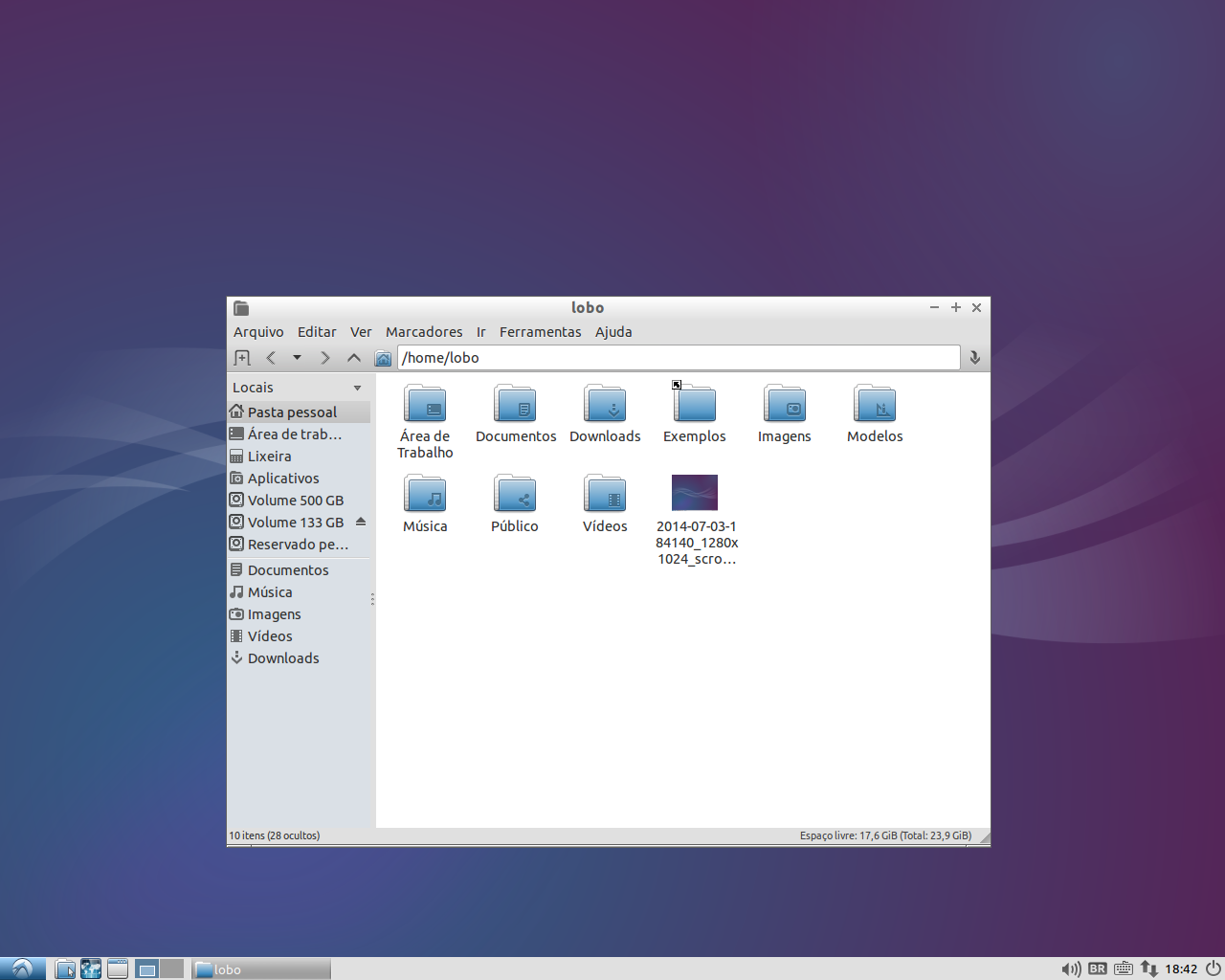Eject the Volume 133 GB drive
The image size is (1225, 980).
(361, 523)
